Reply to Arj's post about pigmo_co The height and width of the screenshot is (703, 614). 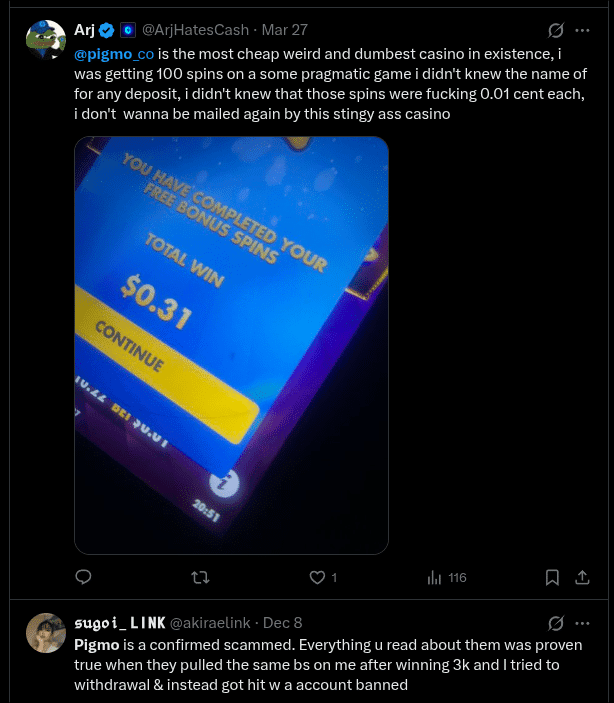point(83,577)
